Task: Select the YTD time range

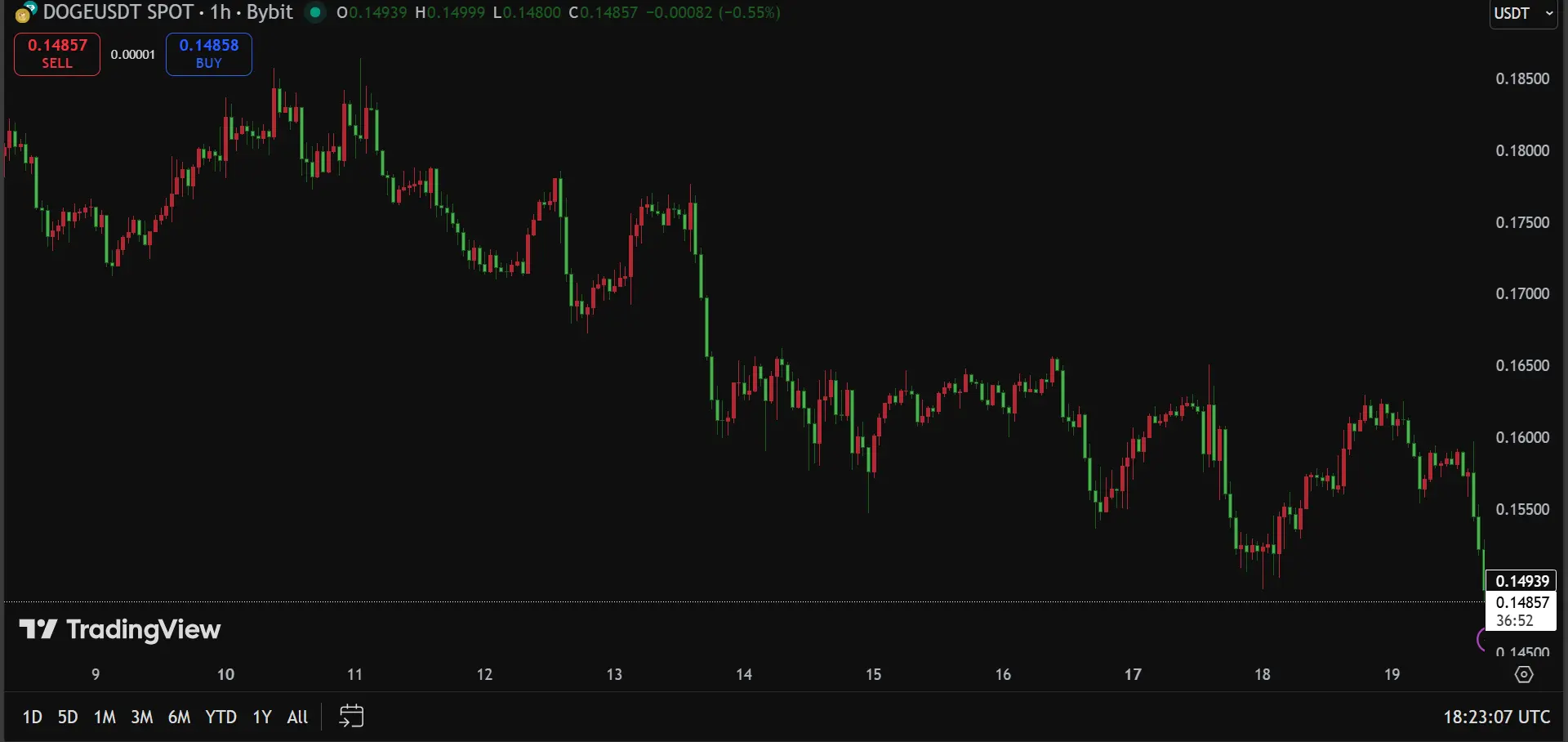Action: click(220, 717)
